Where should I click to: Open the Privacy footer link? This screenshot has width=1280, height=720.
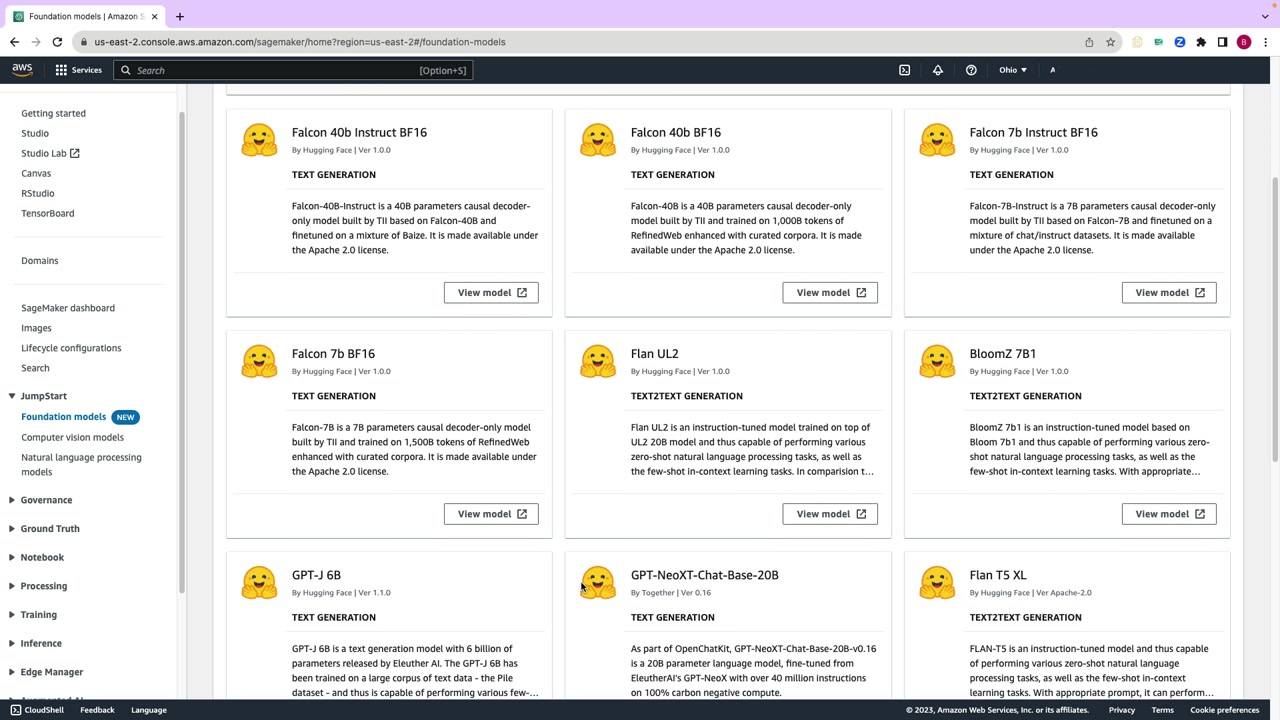(1121, 710)
